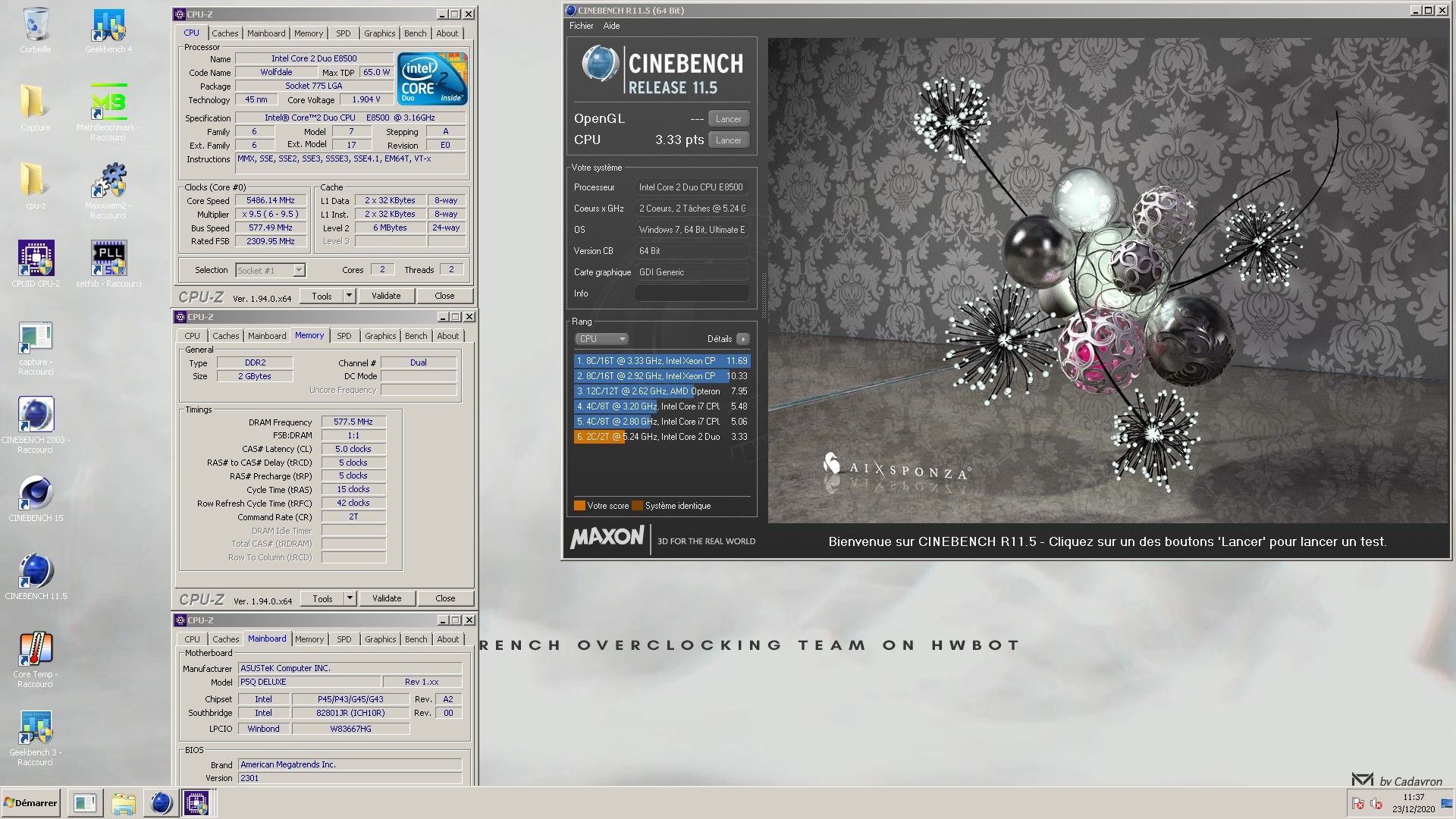Screen dimensions: 1456x819
Task: Click Close in memory CPU-Z window
Action: click(445, 598)
